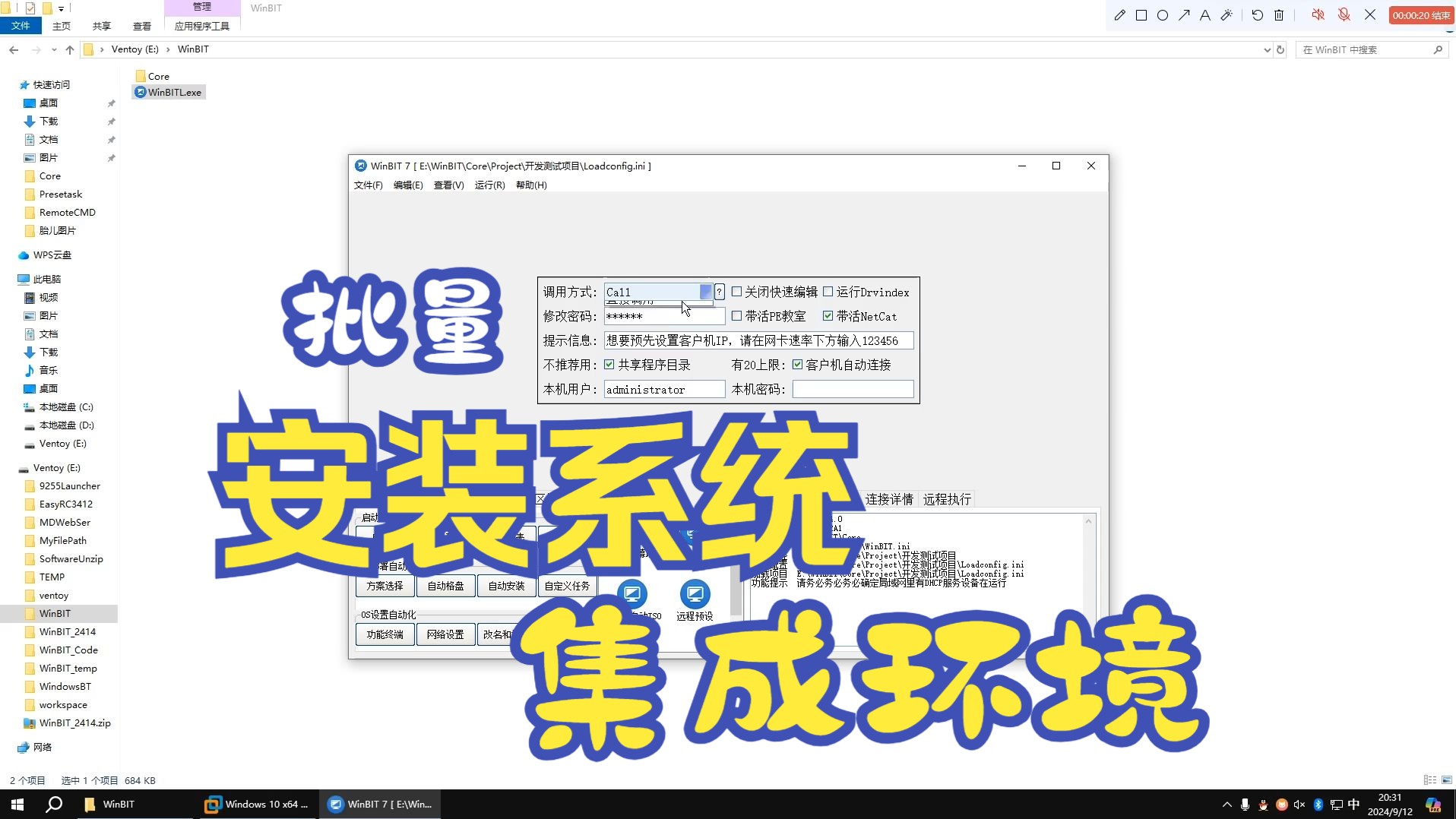
Task: Open the 运行(R) menu
Action: point(489,185)
